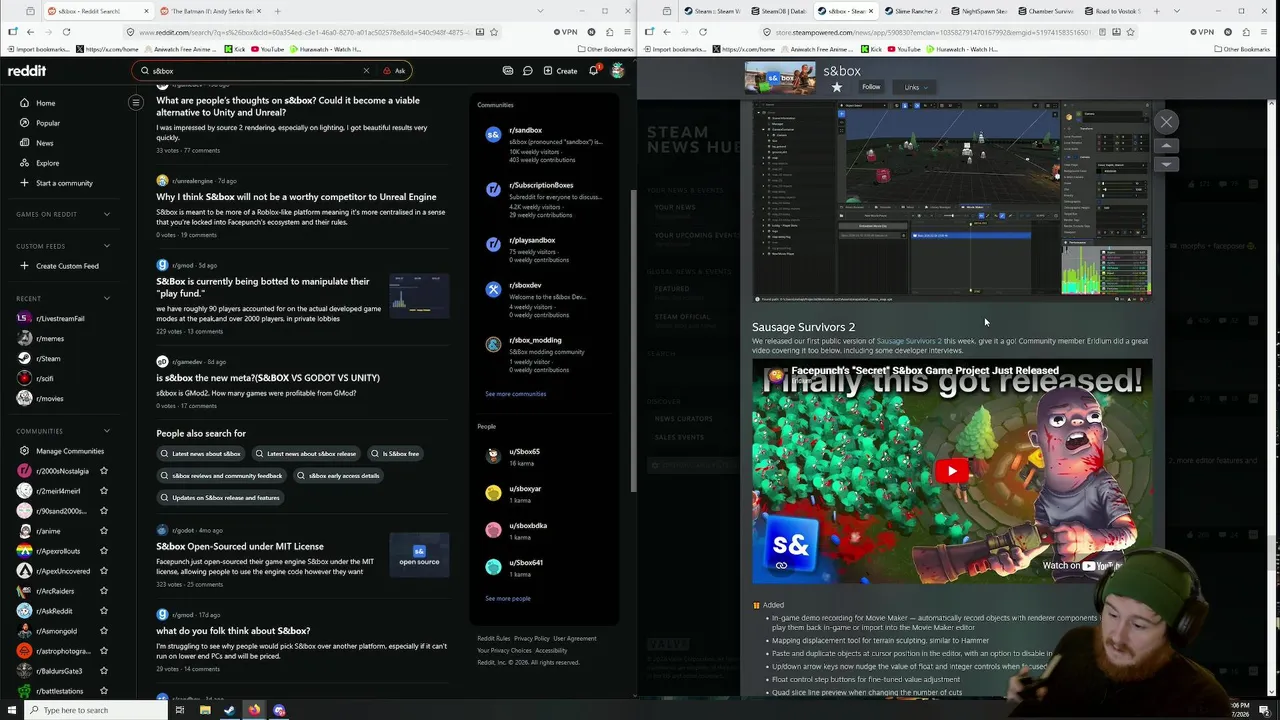The image size is (1280, 720).
Task: Click Create post button on Reddit
Action: tap(560, 71)
